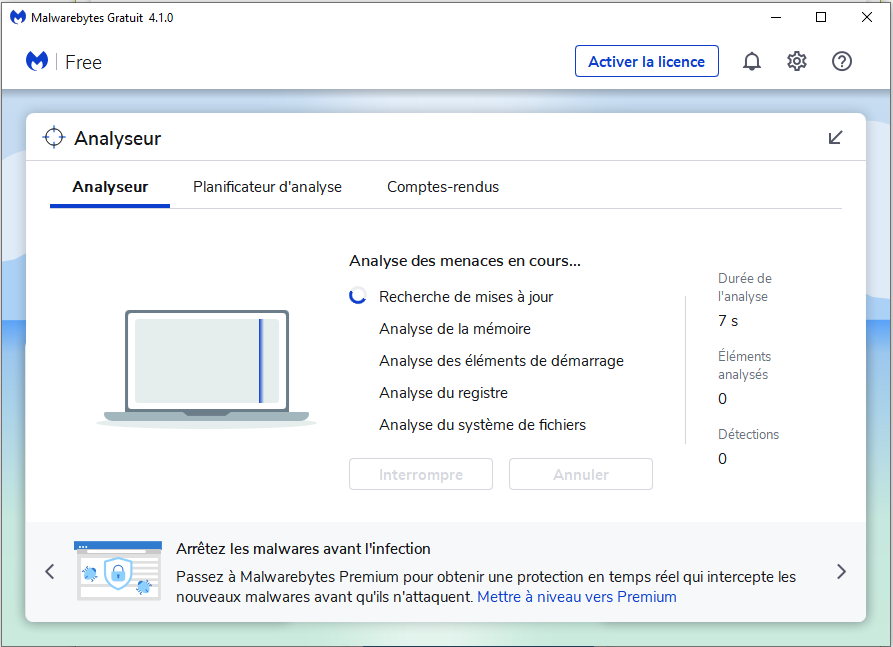Click 'Recherche de mises à jour' text
This screenshot has height=647, width=893.
point(466,297)
